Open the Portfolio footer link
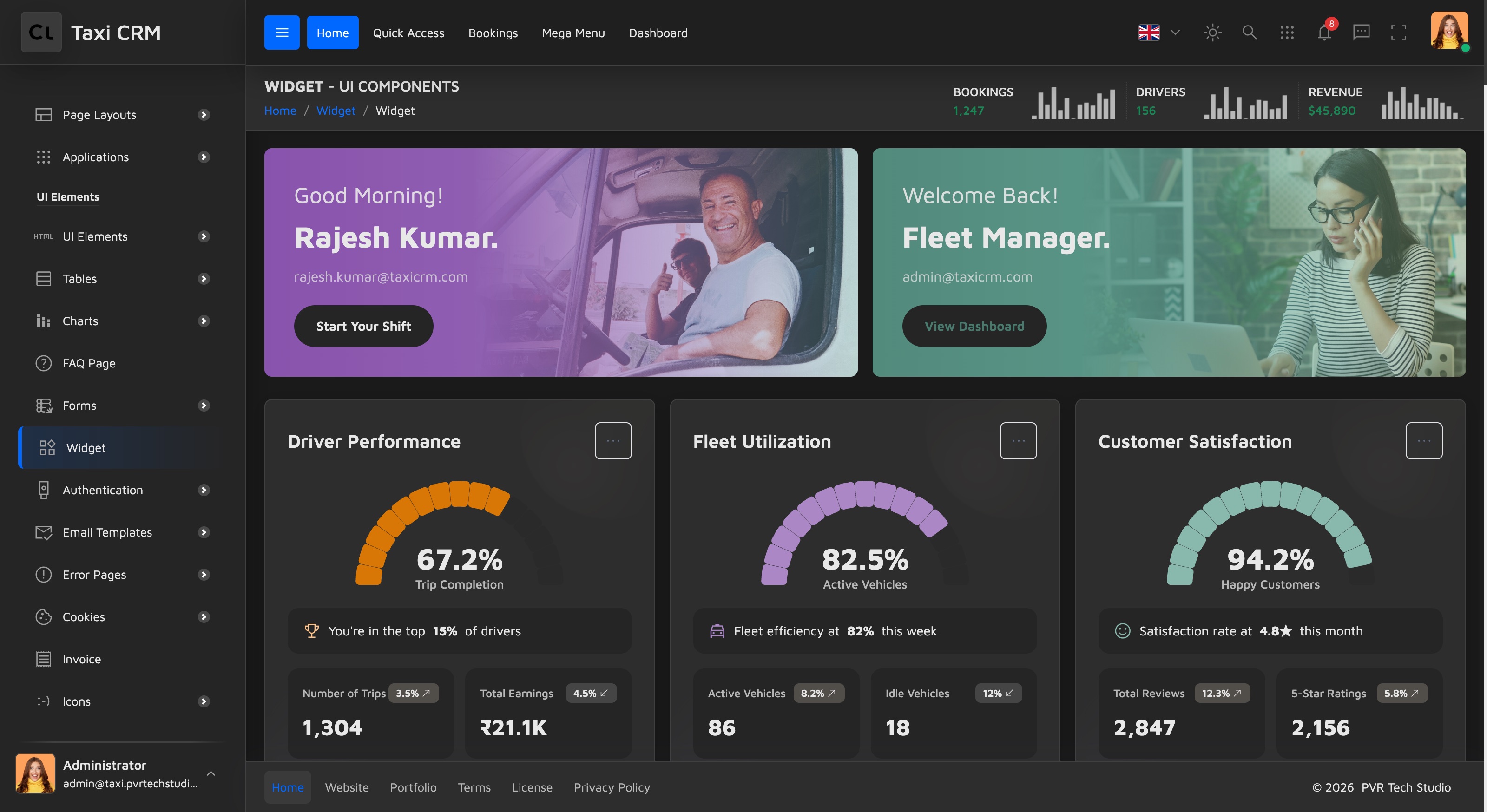 [413, 787]
